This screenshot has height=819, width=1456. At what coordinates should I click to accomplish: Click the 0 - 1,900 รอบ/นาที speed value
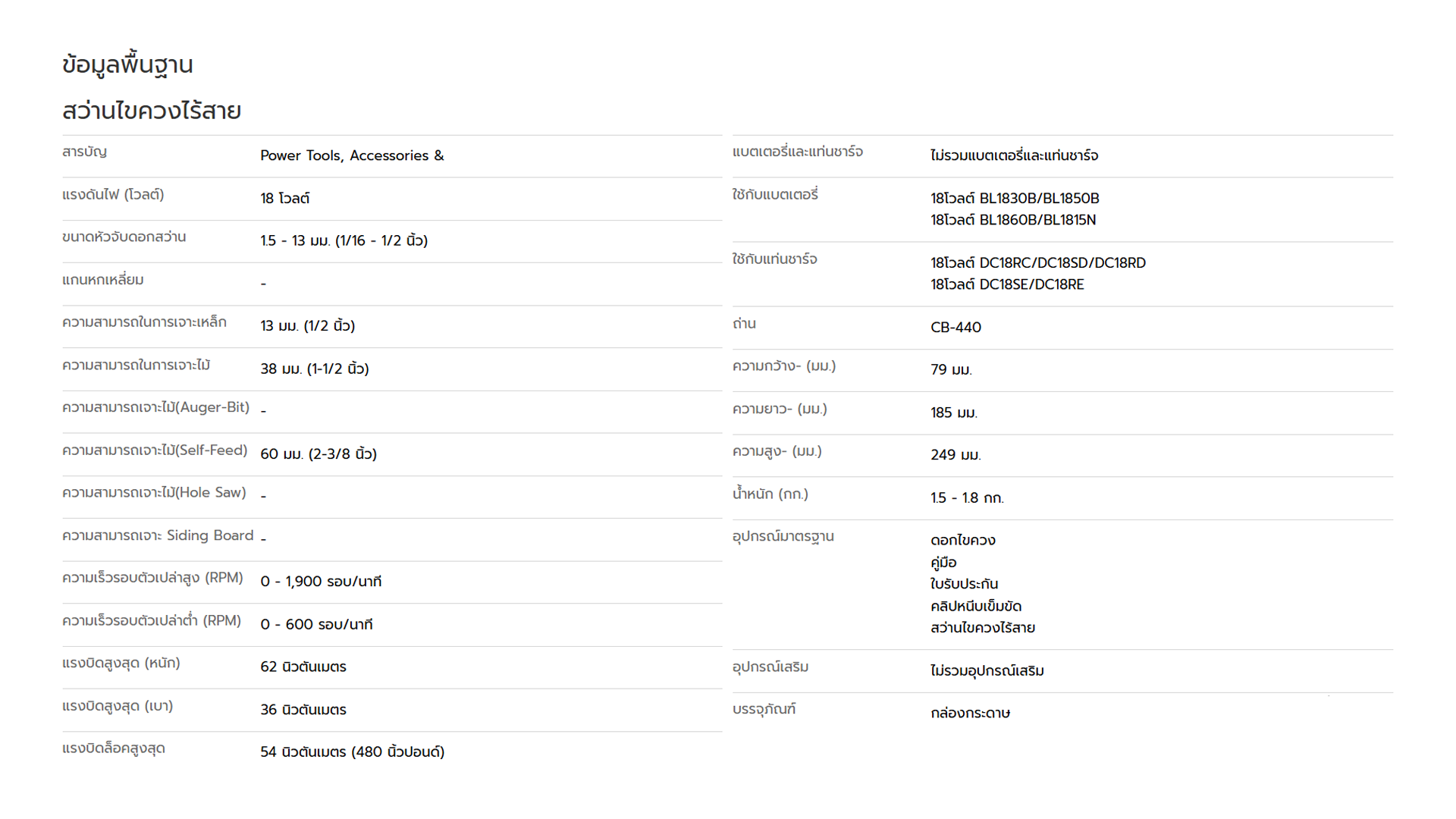coord(321,582)
